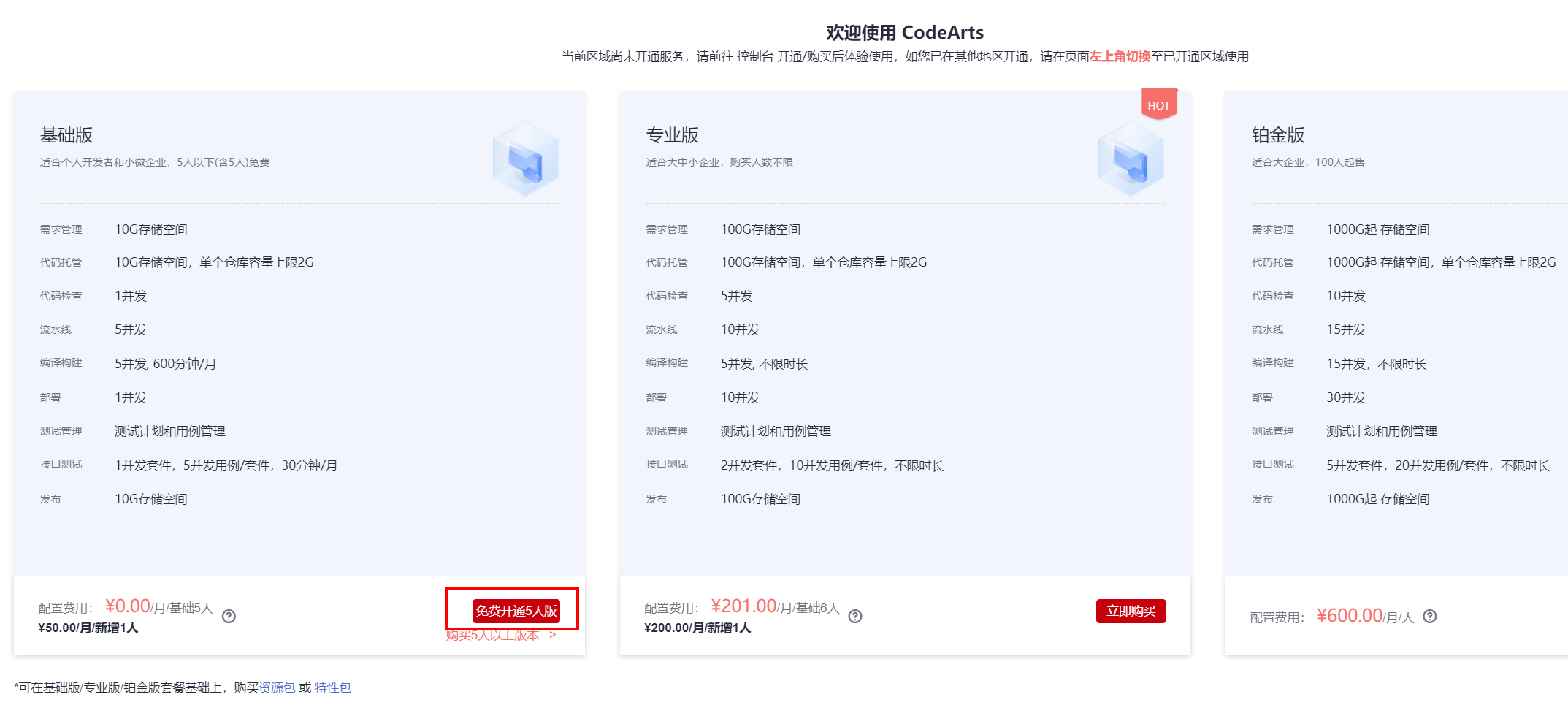Click the ¥600.00 monthly price
This screenshot has height=705, width=1568.
point(1350,616)
